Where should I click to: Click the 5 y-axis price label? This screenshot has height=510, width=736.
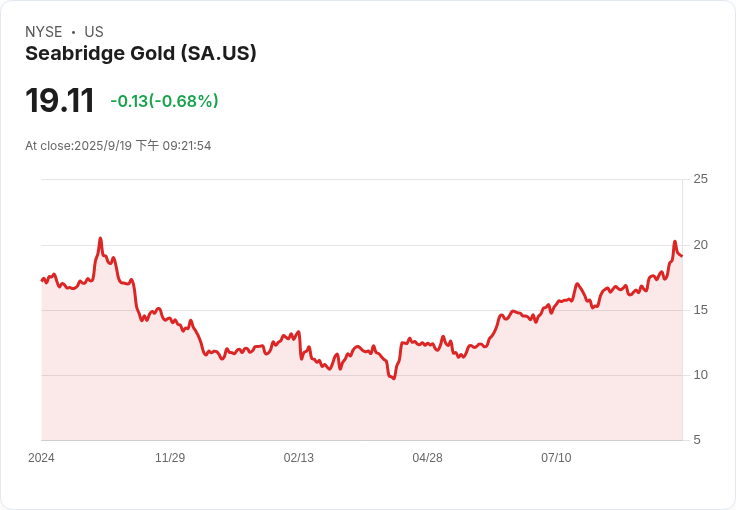tap(697, 440)
